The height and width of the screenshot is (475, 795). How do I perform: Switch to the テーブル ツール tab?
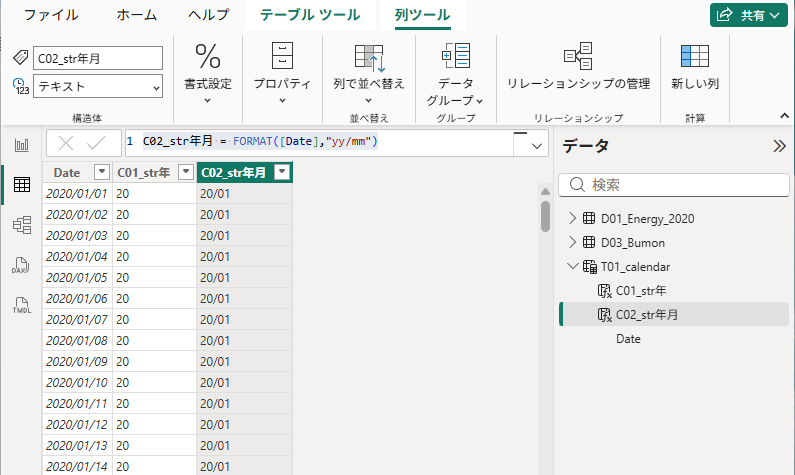tap(310, 15)
